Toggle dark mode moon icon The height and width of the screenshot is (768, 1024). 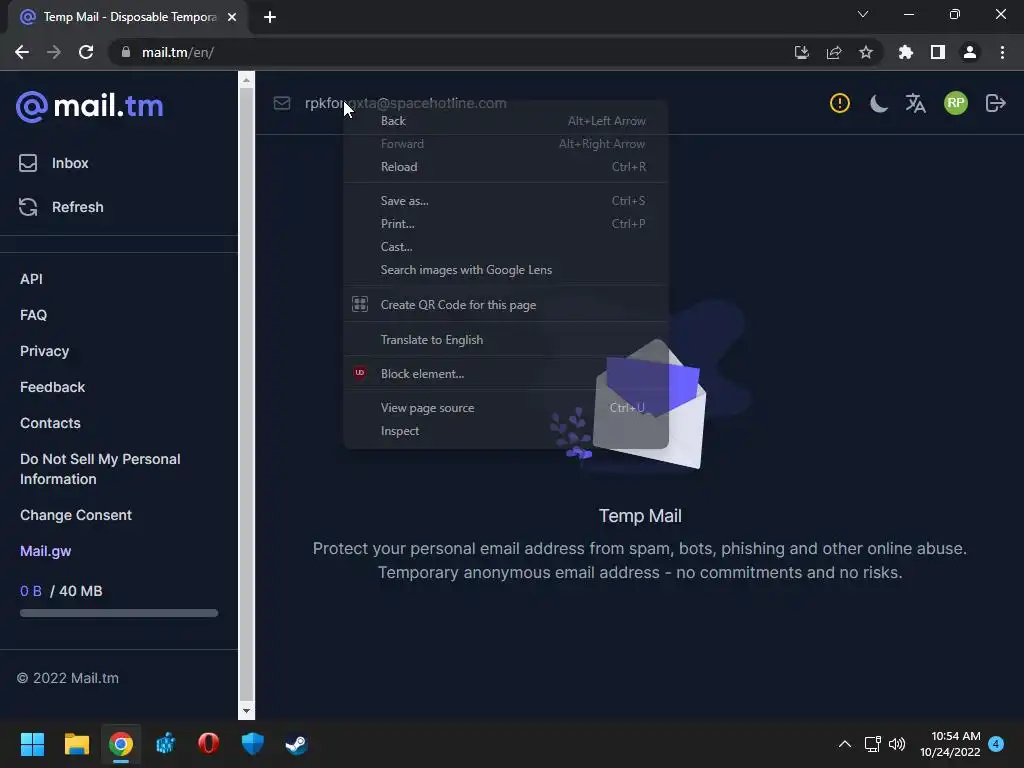click(878, 103)
